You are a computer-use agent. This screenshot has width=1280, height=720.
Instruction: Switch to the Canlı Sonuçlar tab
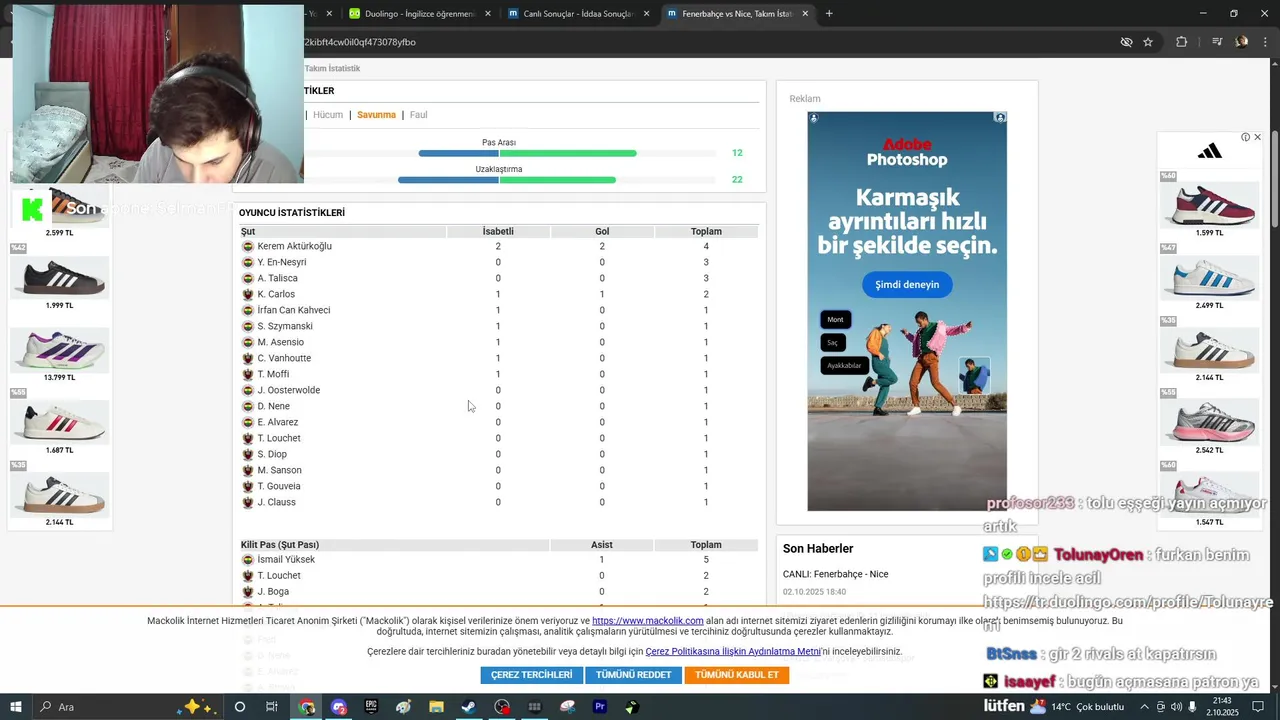(578, 14)
